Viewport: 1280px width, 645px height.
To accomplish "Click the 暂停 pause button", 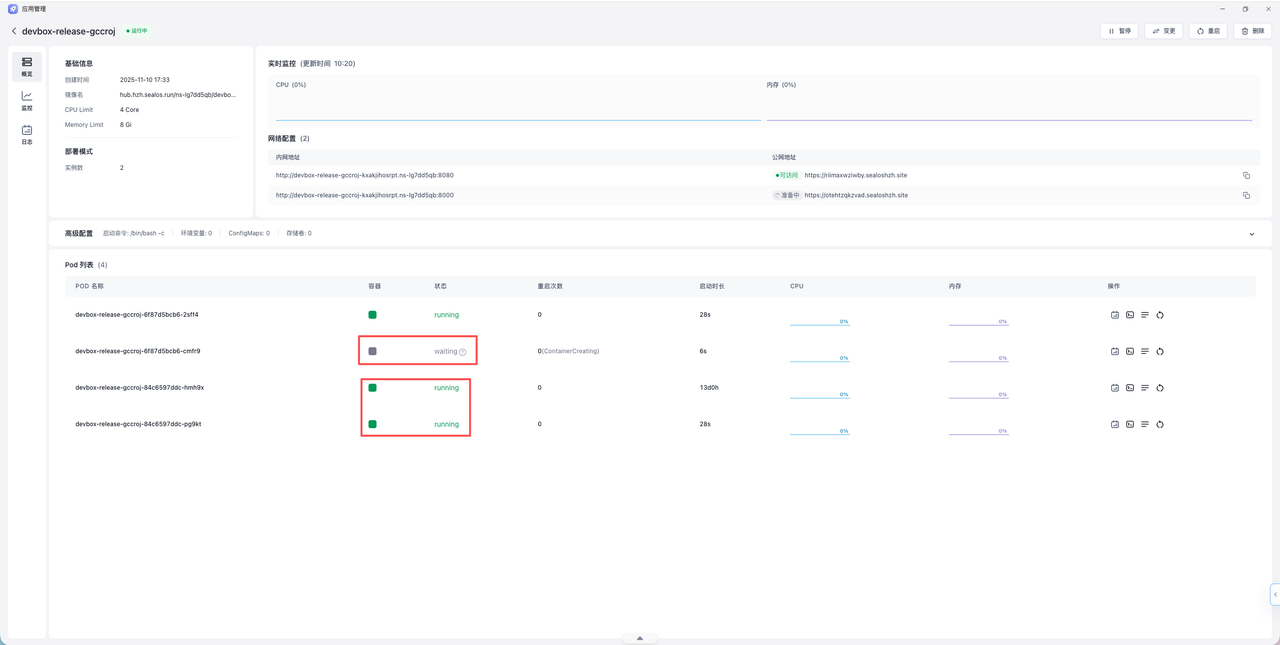I will (x=1119, y=31).
